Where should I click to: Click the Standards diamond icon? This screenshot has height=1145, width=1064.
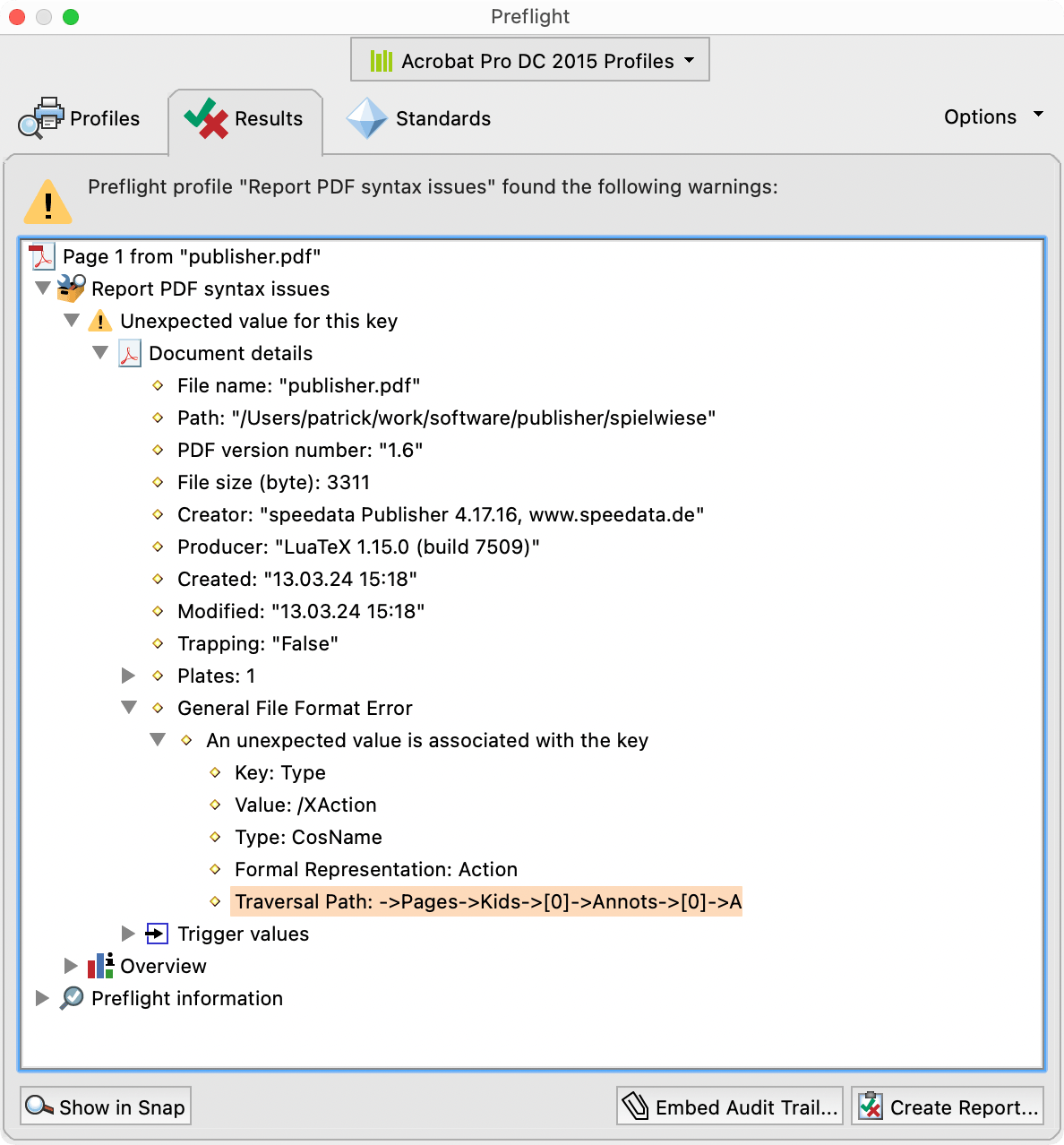tap(367, 118)
